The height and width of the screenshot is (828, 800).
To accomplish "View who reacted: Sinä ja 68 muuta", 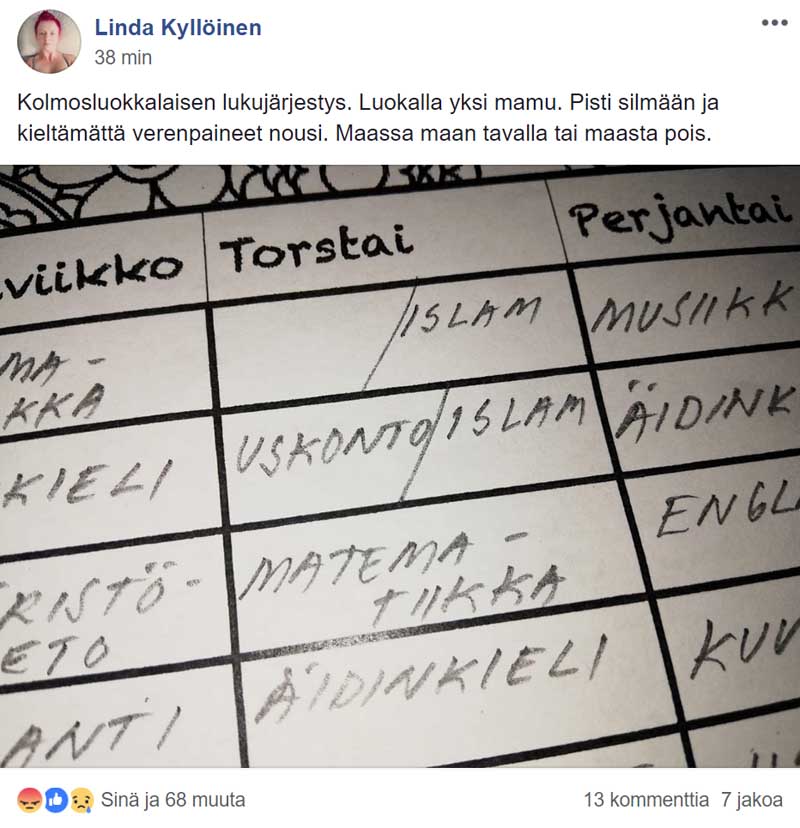I will coord(173,800).
